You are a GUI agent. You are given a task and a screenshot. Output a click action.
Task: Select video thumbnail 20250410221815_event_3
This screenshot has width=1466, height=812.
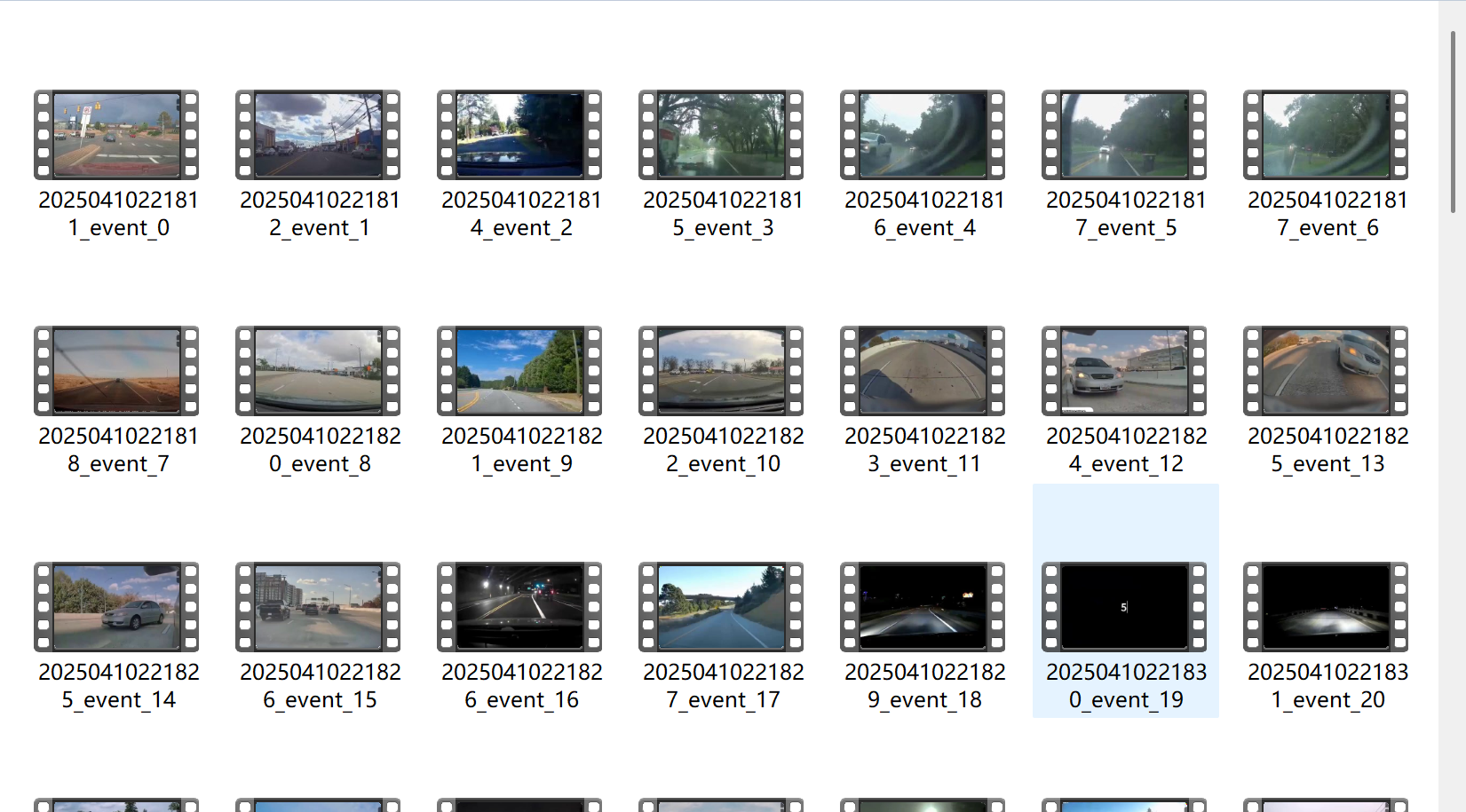(x=721, y=135)
